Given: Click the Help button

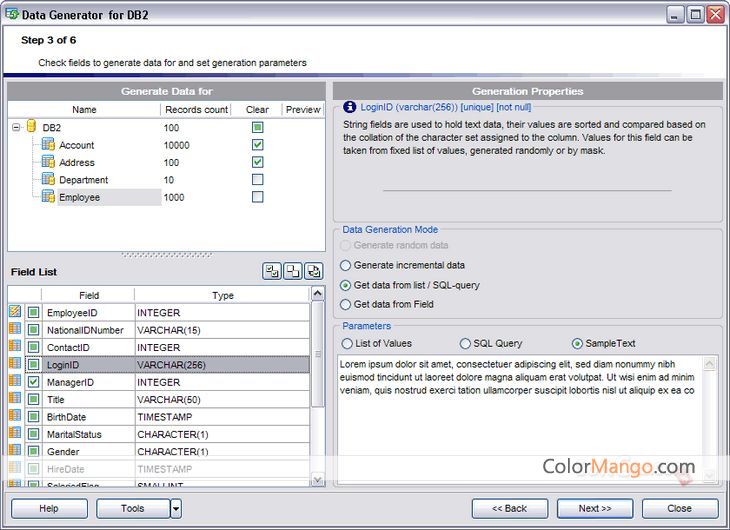Looking at the screenshot, I should pos(49,509).
